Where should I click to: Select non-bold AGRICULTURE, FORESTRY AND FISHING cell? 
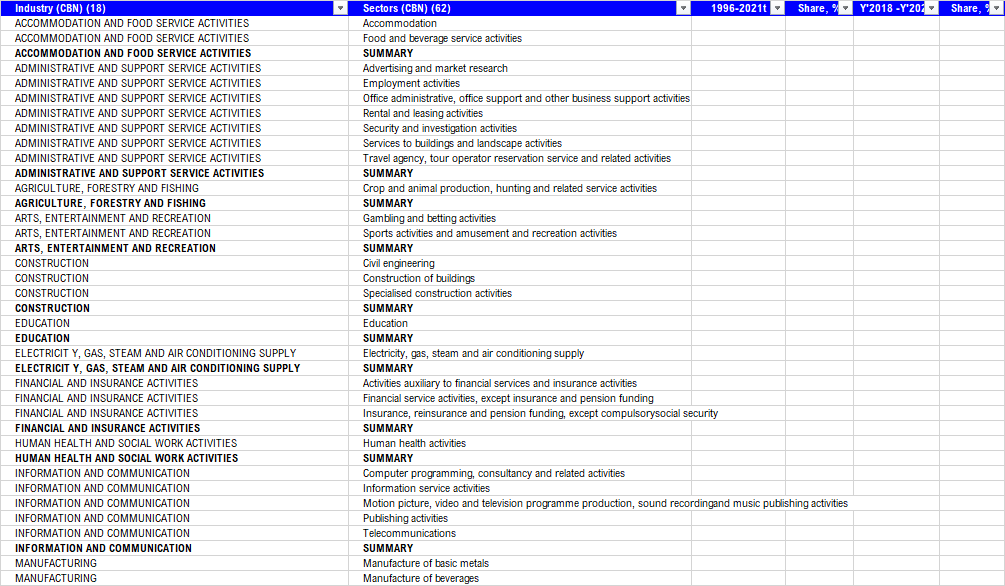point(174,188)
